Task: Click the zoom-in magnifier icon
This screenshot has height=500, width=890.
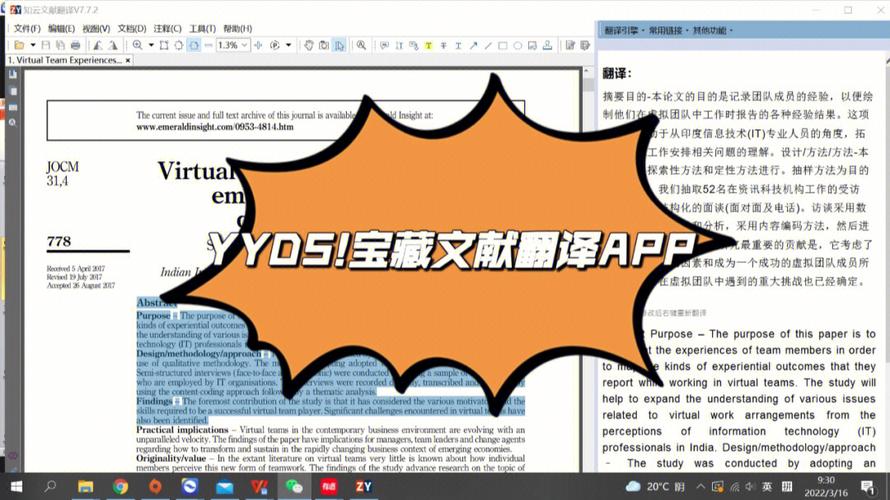Action: pos(137,45)
